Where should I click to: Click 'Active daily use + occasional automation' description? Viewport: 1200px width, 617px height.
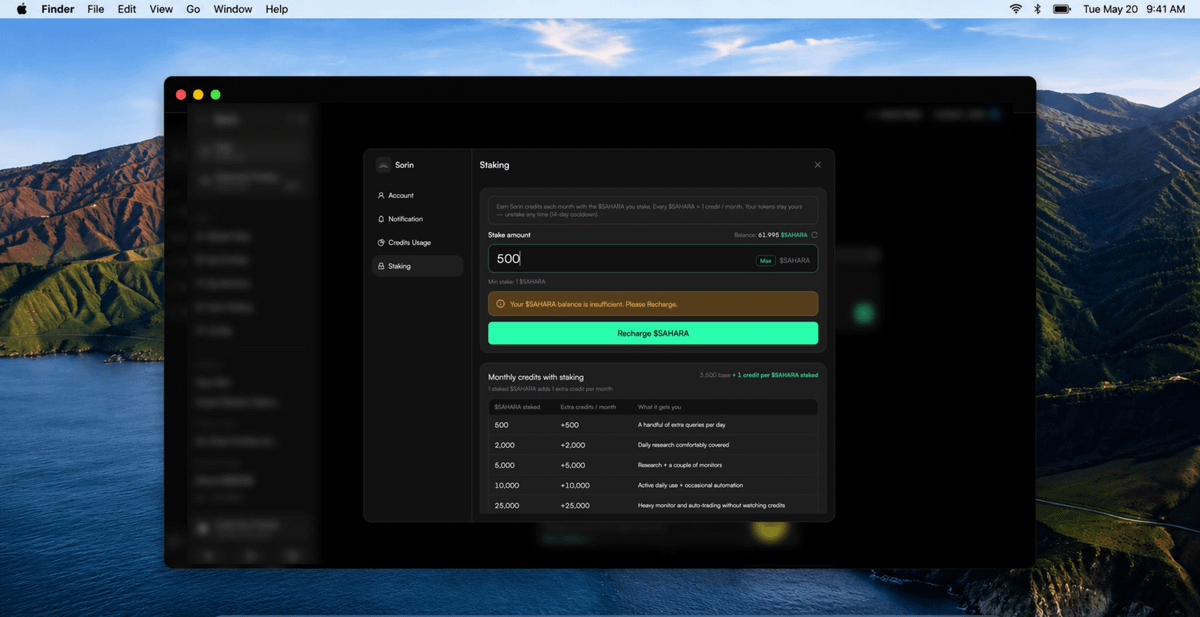692,485
